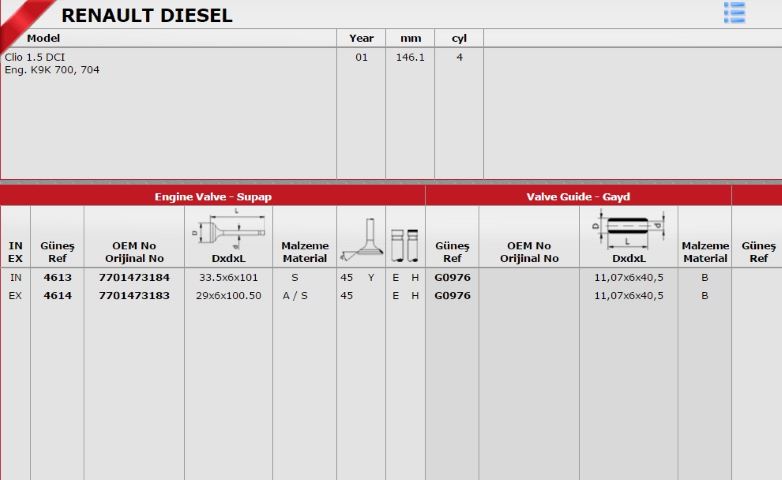Click valve guide ref G0976 in IN row
The height and width of the screenshot is (480, 782).
coord(452,277)
